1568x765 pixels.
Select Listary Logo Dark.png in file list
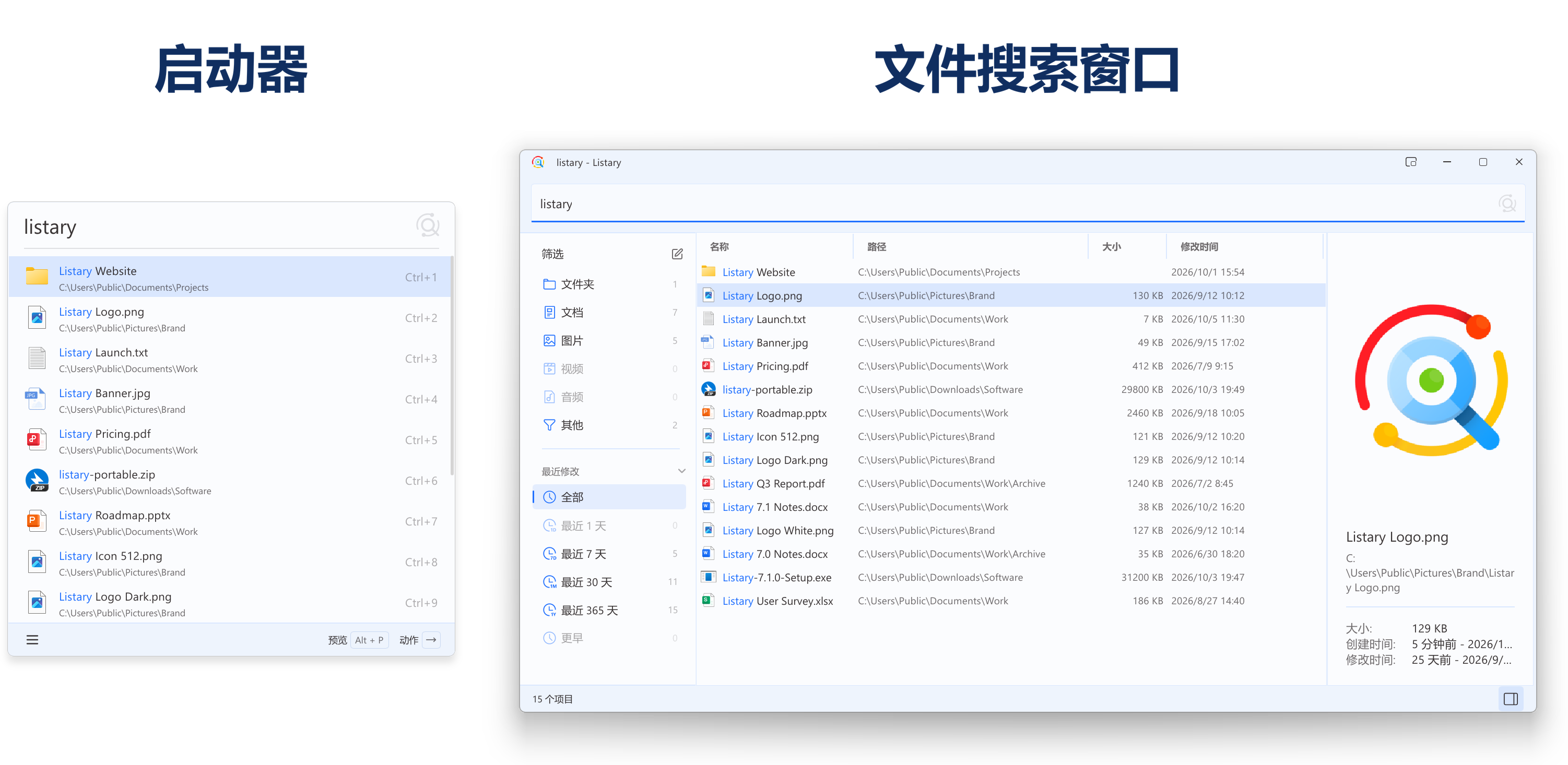pyautogui.click(x=1010, y=460)
